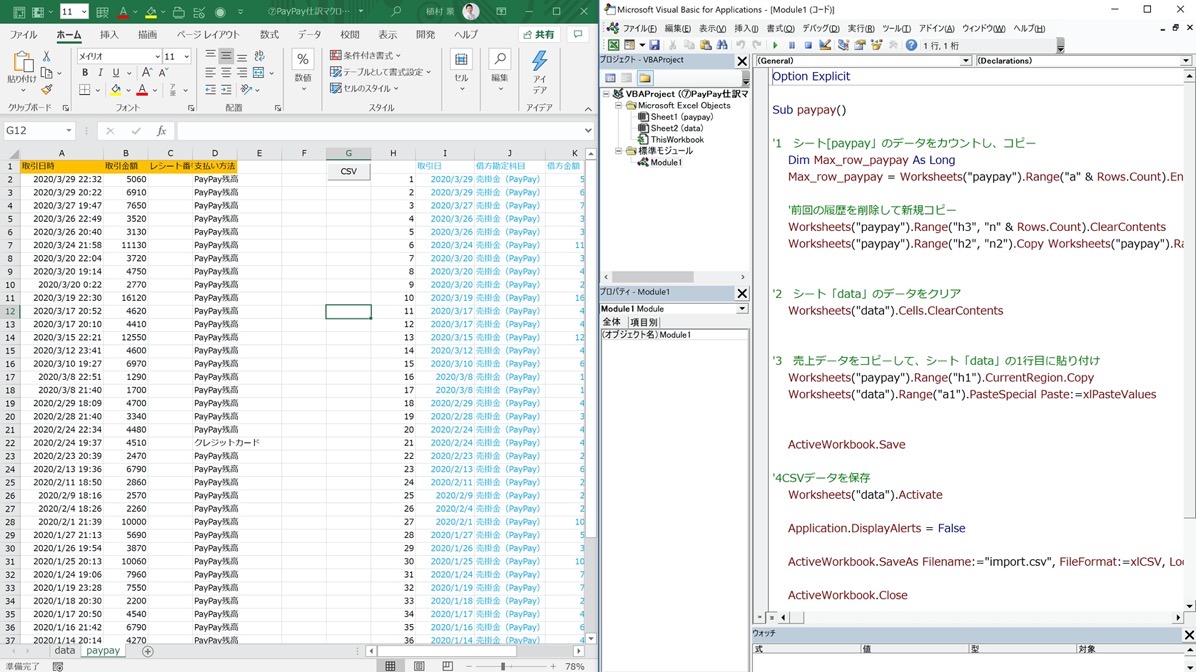This screenshot has height=672, width=1196.
Task: Toggle Italic formatting in Excel ribbon
Action: (x=100, y=72)
